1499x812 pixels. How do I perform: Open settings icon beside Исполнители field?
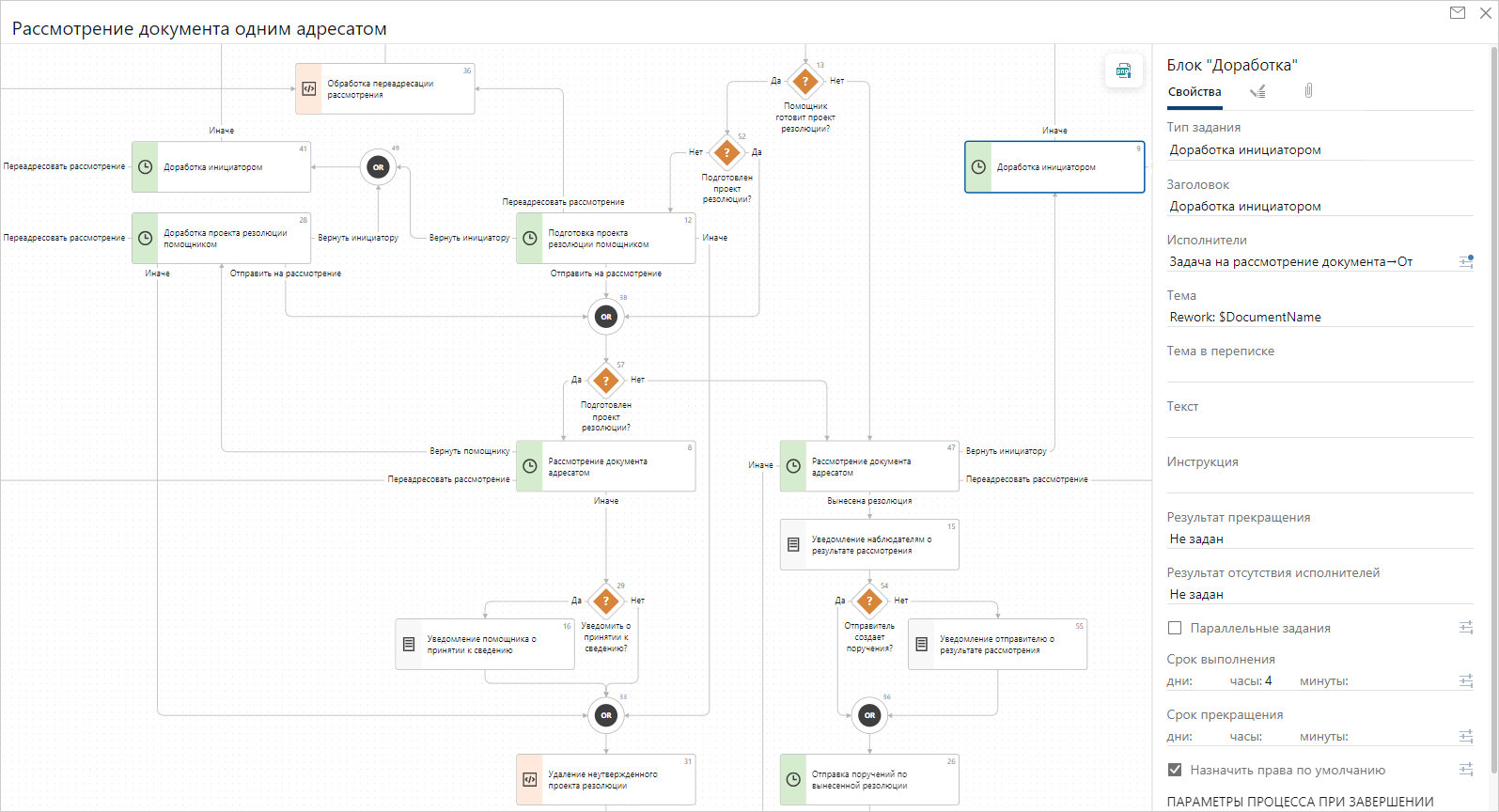1465,261
